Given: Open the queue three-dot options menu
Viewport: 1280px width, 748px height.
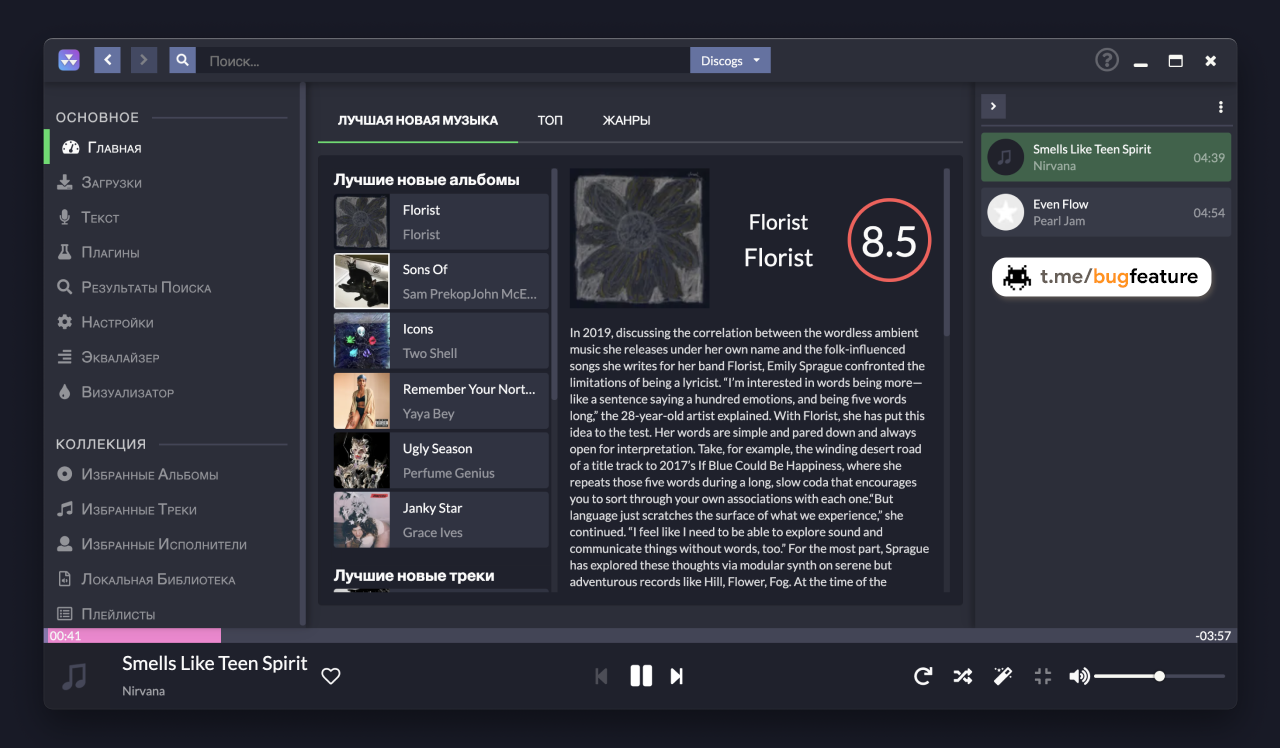Looking at the screenshot, I should (1220, 107).
